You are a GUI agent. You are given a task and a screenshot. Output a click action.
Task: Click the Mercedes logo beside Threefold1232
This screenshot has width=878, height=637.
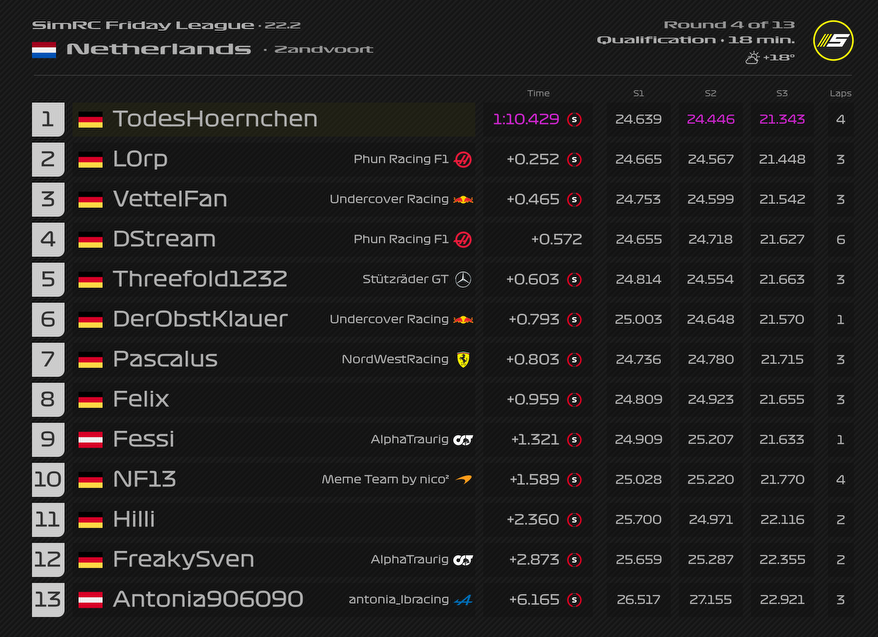click(x=463, y=279)
